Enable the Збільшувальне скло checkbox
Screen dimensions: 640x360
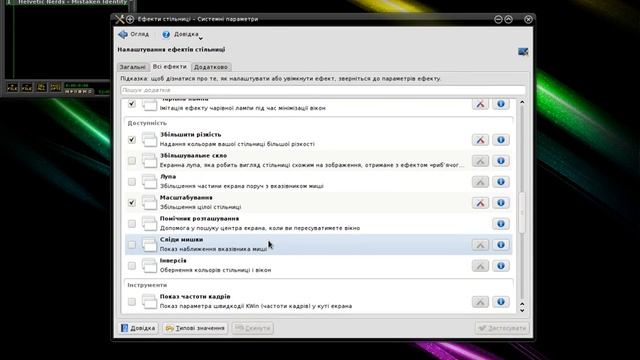[131, 161]
